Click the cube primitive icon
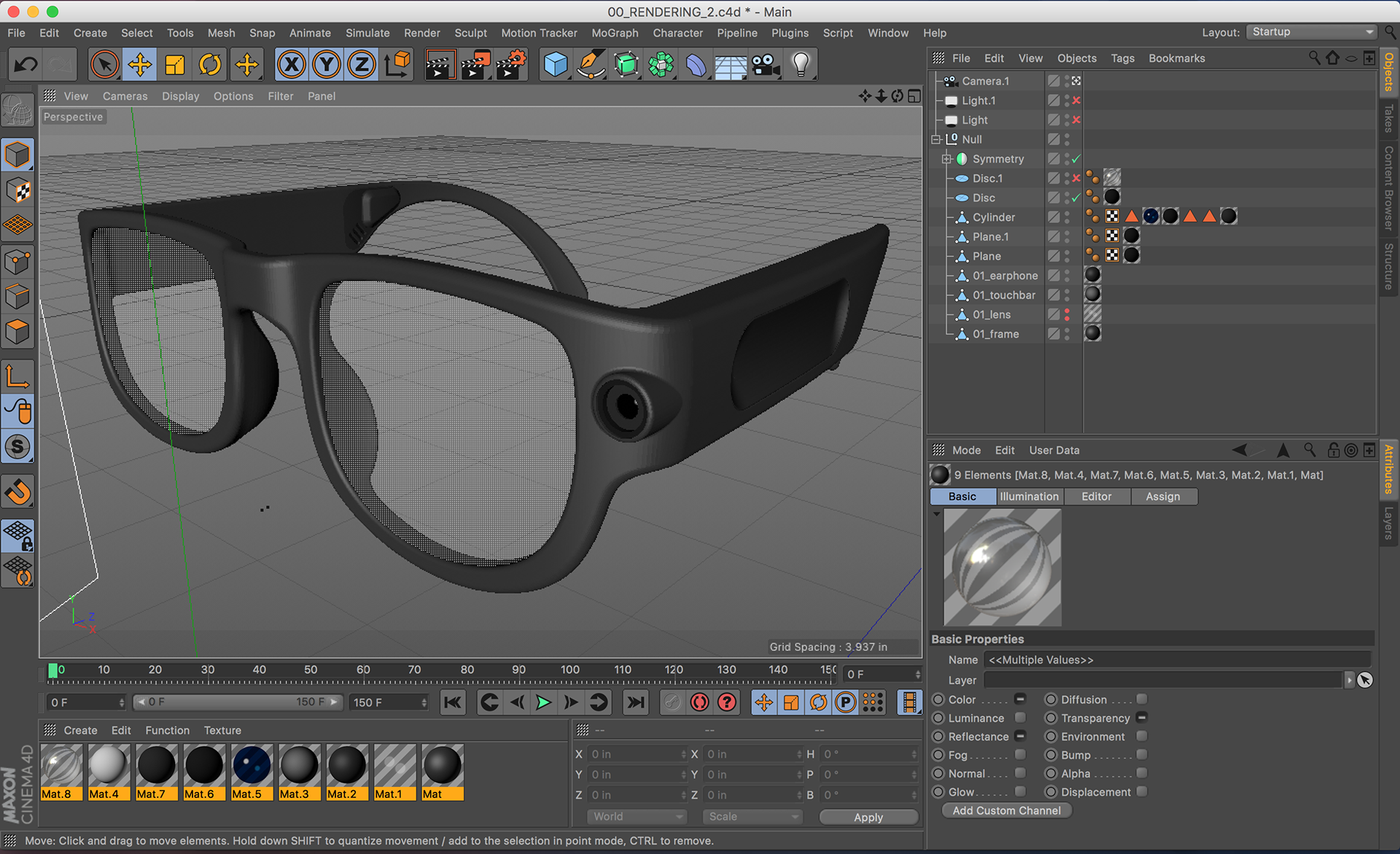This screenshot has height=854, width=1400. [x=556, y=64]
